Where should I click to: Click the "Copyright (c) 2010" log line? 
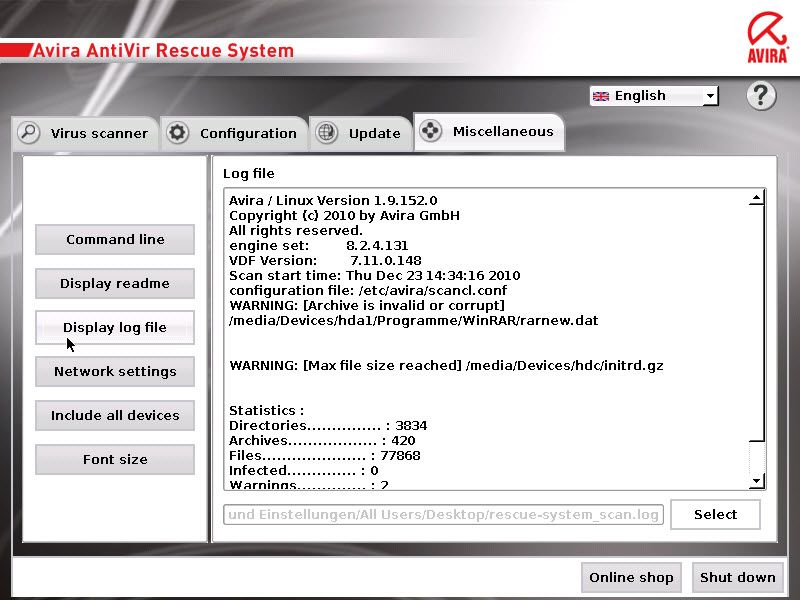pyautogui.click(x=344, y=215)
